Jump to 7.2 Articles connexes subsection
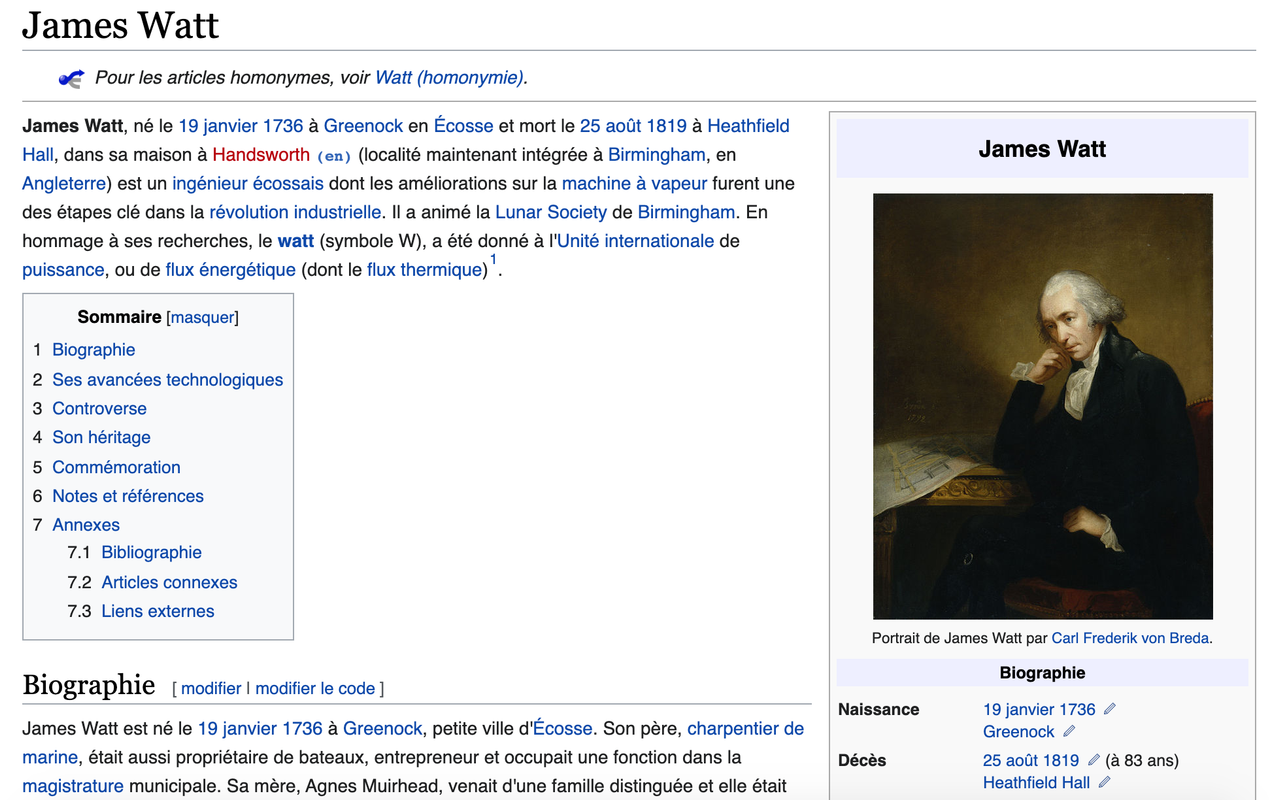 pyautogui.click(x=169, y=582)
